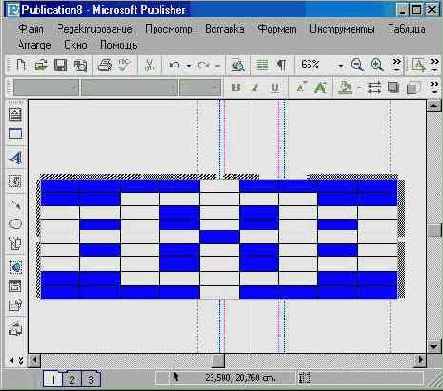Toggle Underline formatting button
The height and width of the screenshot is (391, 443).
tap(275, 87)
